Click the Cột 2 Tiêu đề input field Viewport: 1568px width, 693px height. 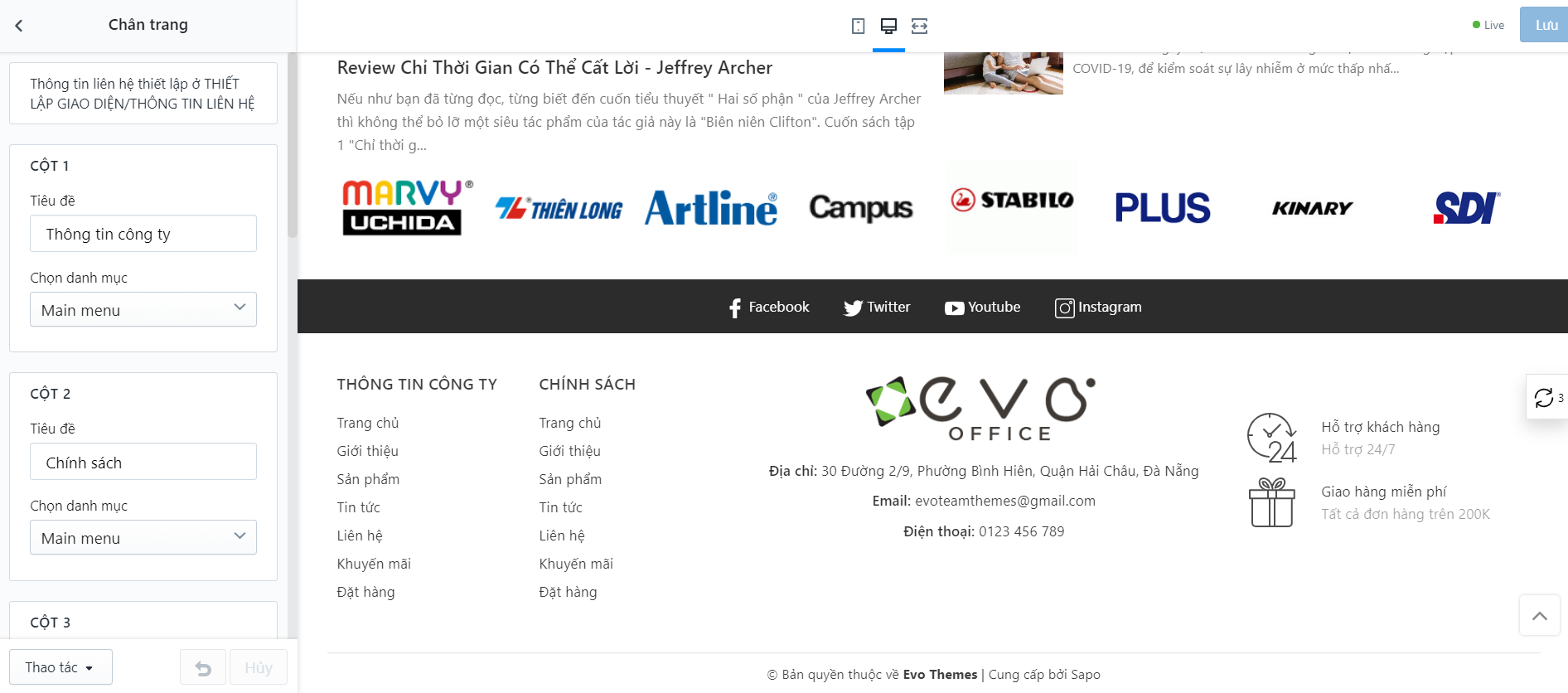(143, 462)
